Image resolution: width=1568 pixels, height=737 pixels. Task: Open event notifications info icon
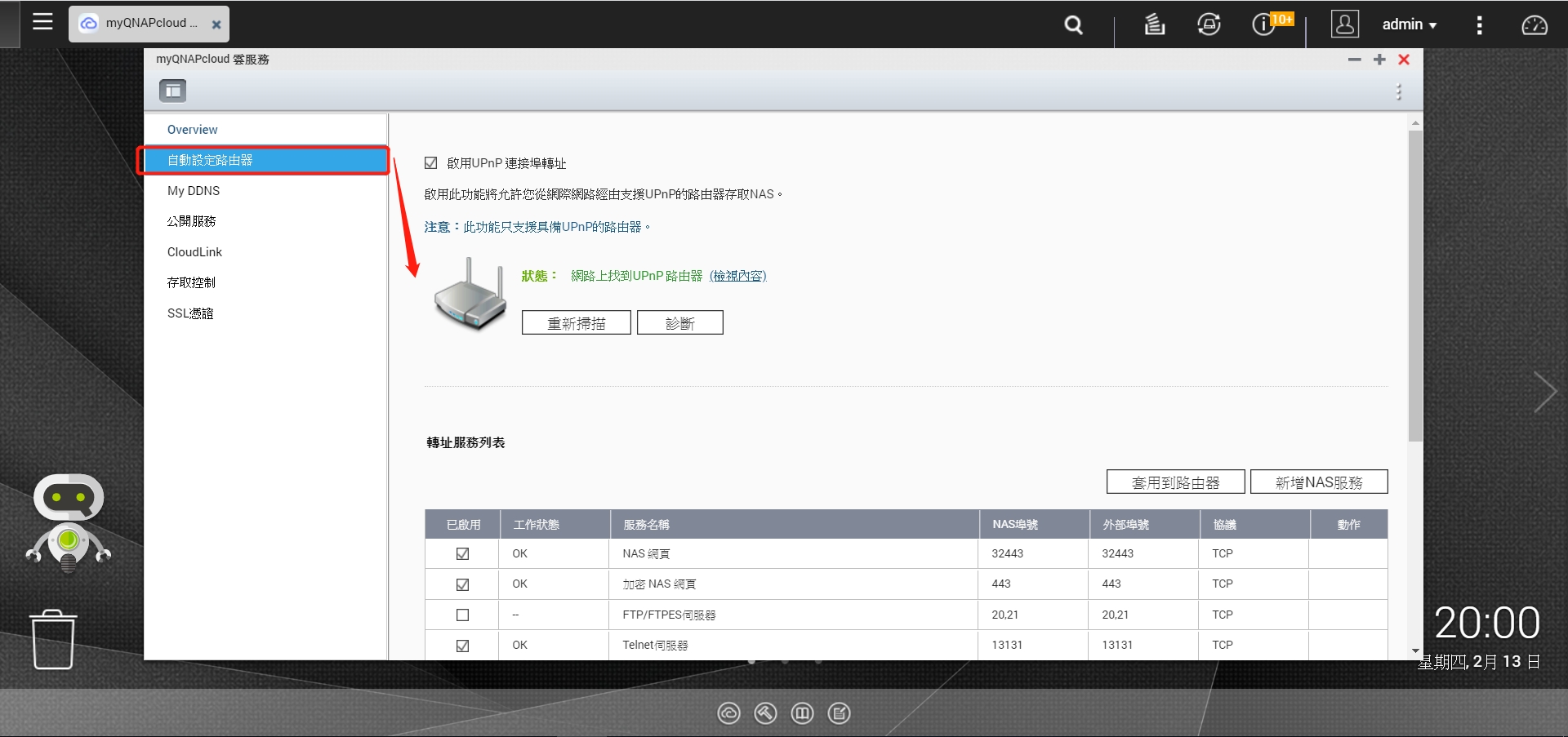pos(1263,24)
